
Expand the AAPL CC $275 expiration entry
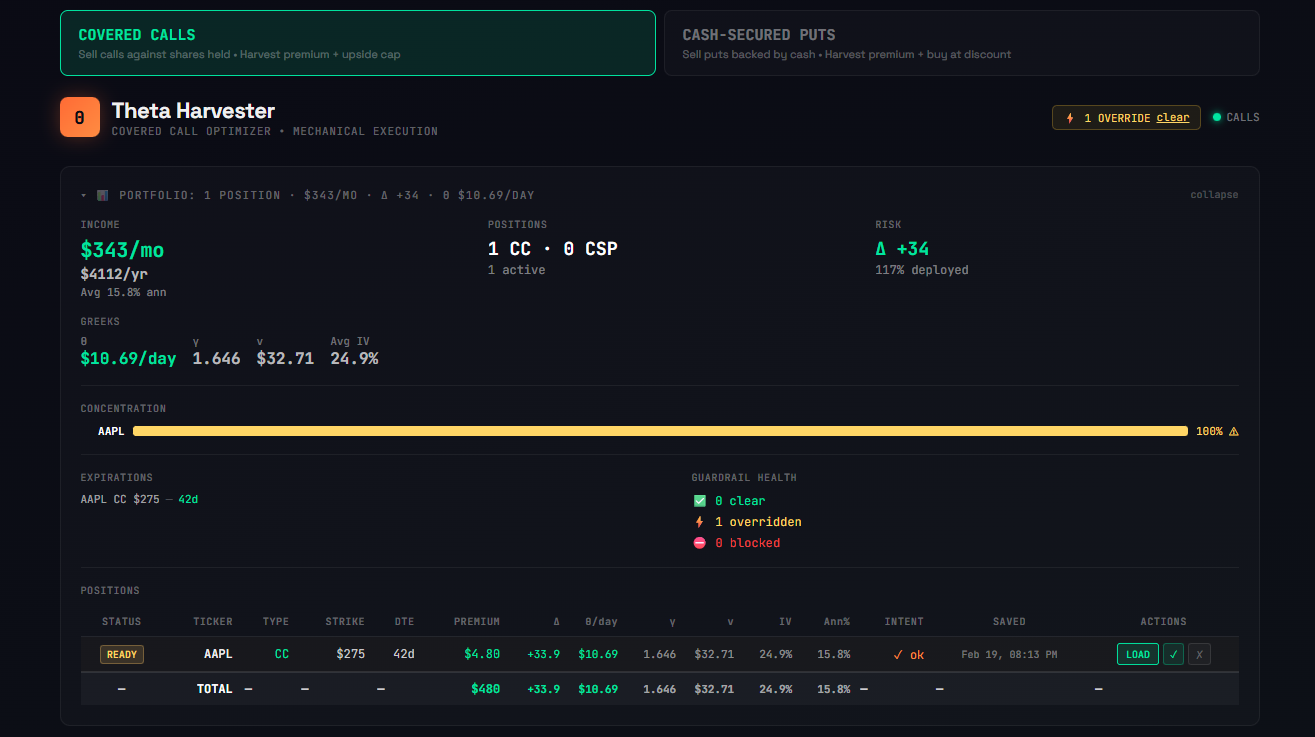point(139,499)
